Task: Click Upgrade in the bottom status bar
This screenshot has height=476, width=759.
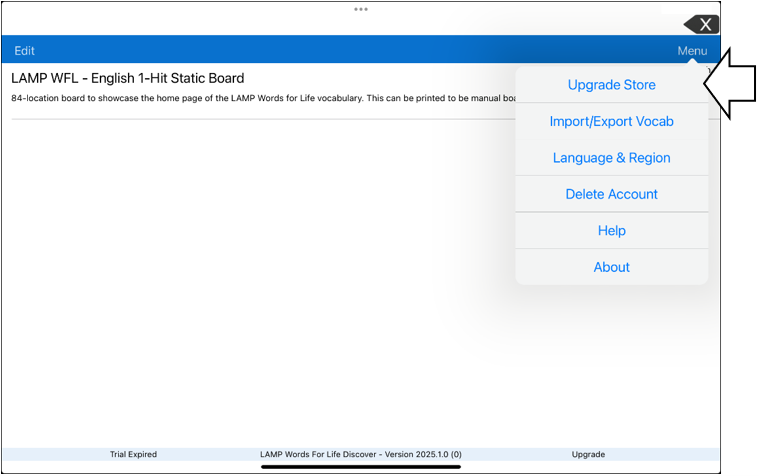Action: tap(588, 454)
